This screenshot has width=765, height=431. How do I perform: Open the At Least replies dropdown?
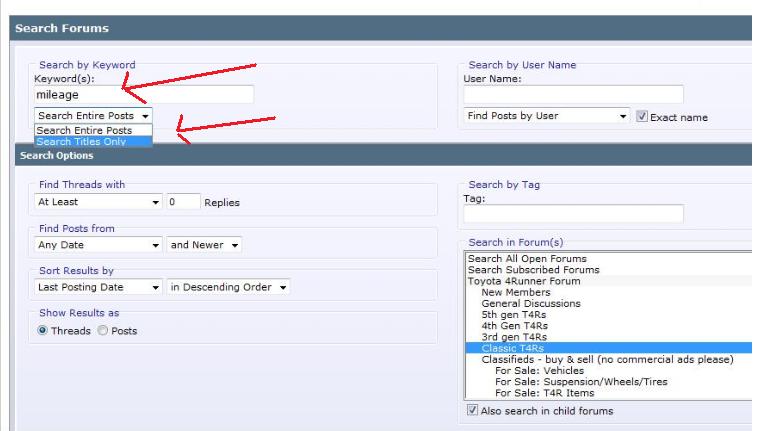[98, 202]
